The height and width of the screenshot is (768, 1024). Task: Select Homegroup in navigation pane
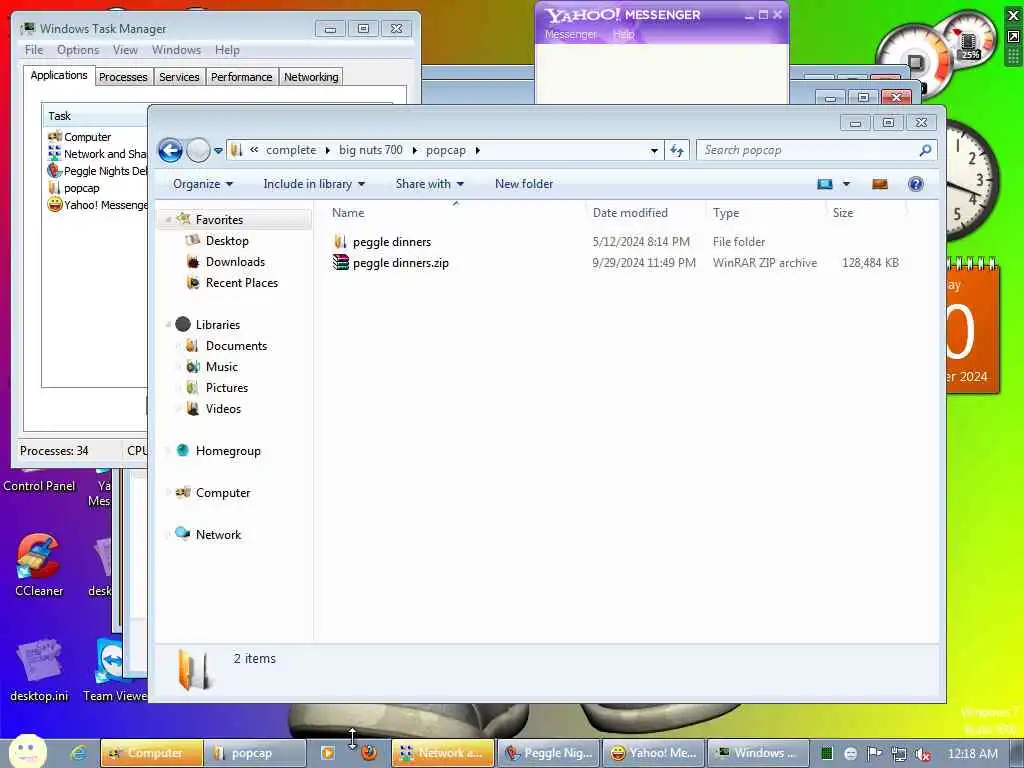pos(228,451)
